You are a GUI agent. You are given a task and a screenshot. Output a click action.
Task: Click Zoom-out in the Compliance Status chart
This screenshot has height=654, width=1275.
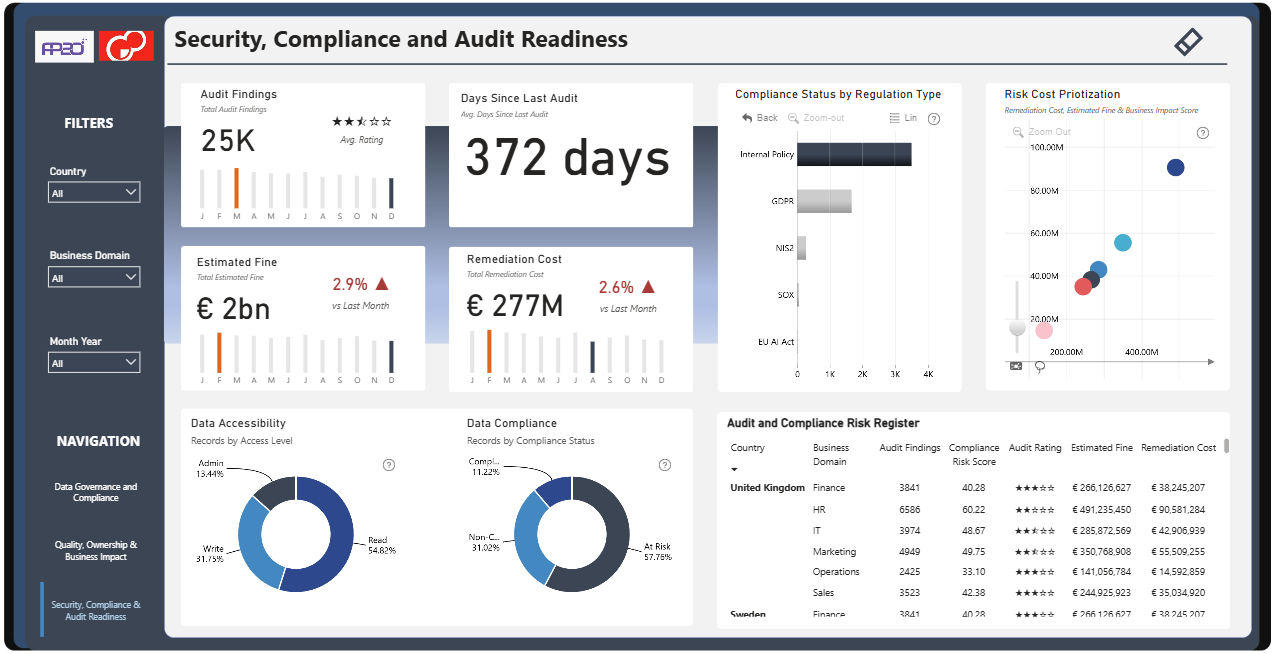816,118
